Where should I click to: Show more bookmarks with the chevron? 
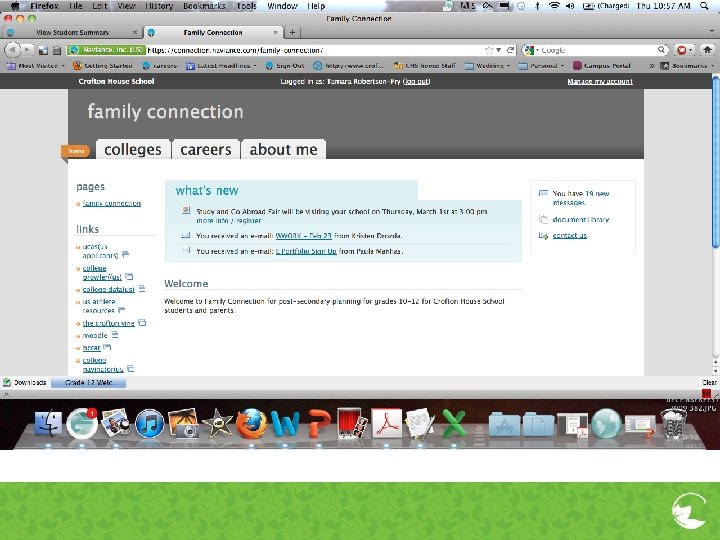pyautogui.click(x=651, y=66)
